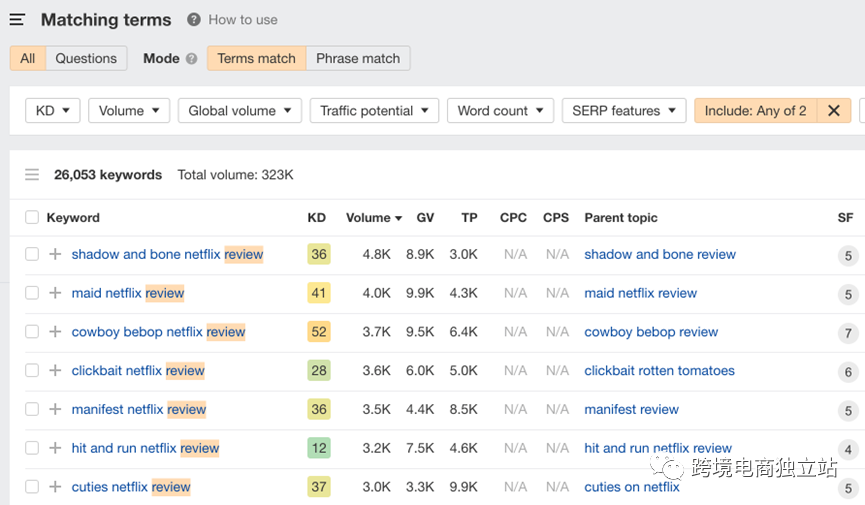Open the Traffic potential filter dropdown

tap(375, 110)
